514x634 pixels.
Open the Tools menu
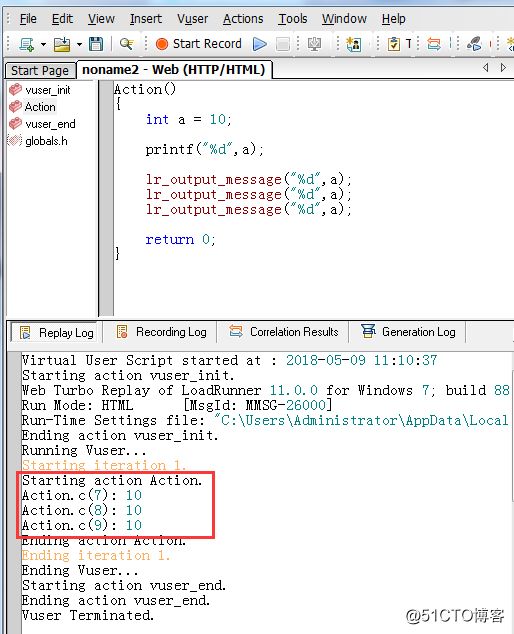[x=292, y=19]
